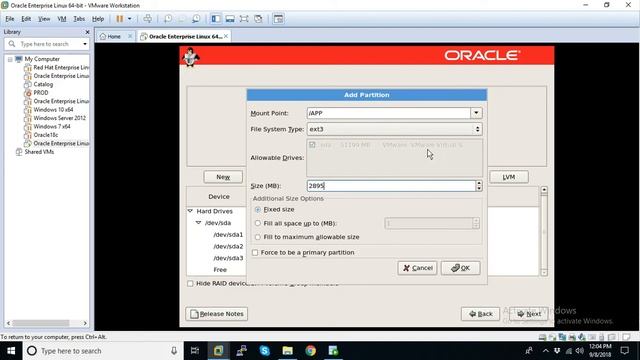Image resolution: width=640 pixels, height=360 pixels.
Task: Open the View menu
Action: click(x=44, y=19)
